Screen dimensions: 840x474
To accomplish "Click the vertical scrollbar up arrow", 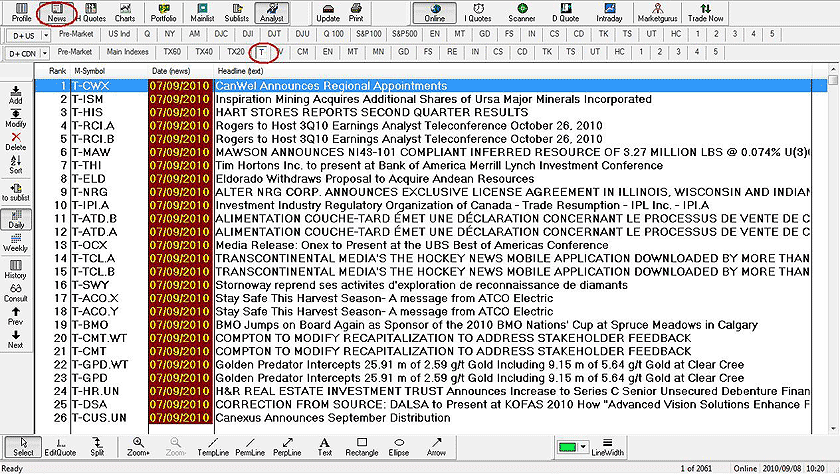I will [832, 70].
